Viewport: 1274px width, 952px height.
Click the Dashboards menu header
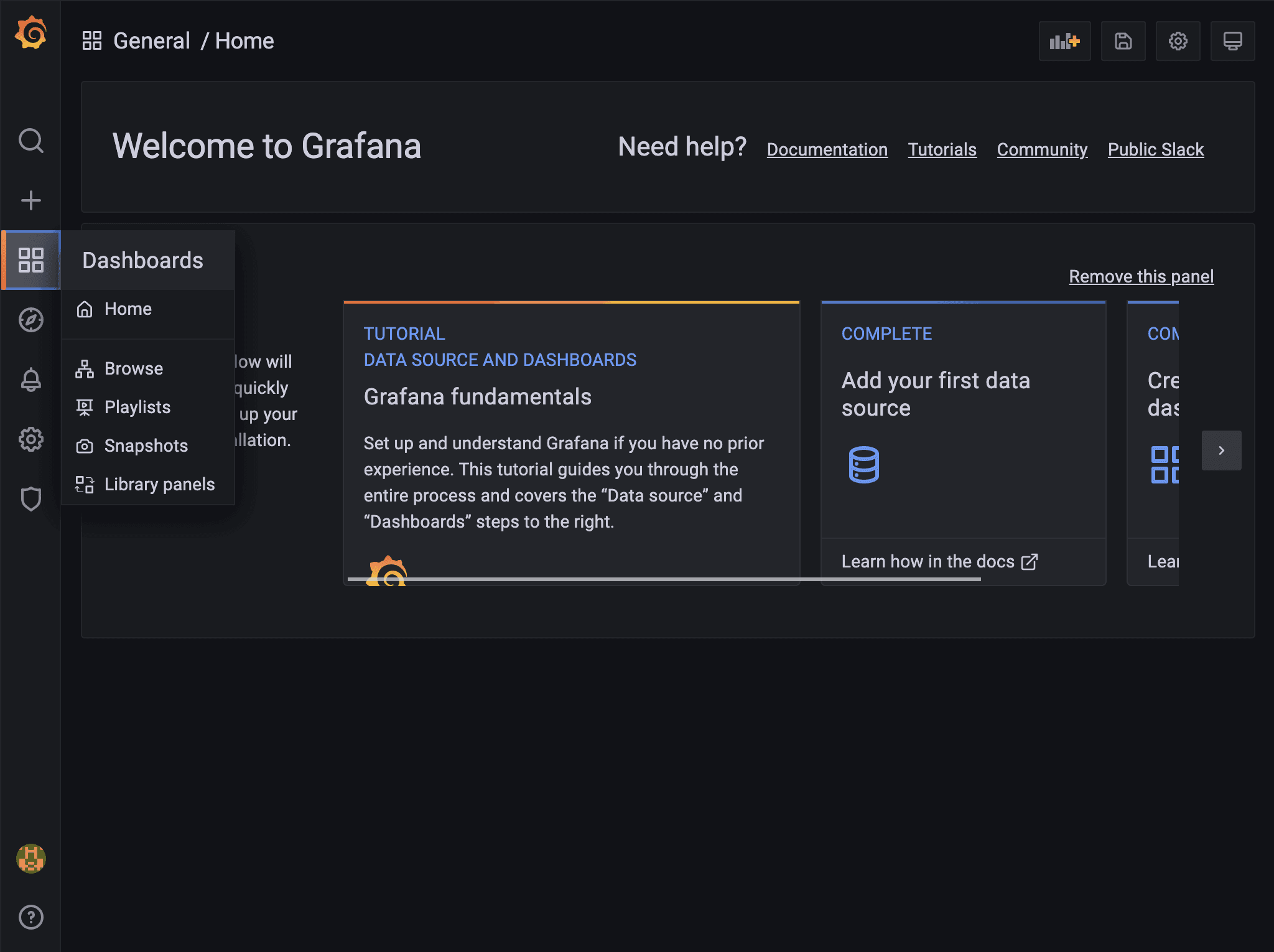(148, 260)
